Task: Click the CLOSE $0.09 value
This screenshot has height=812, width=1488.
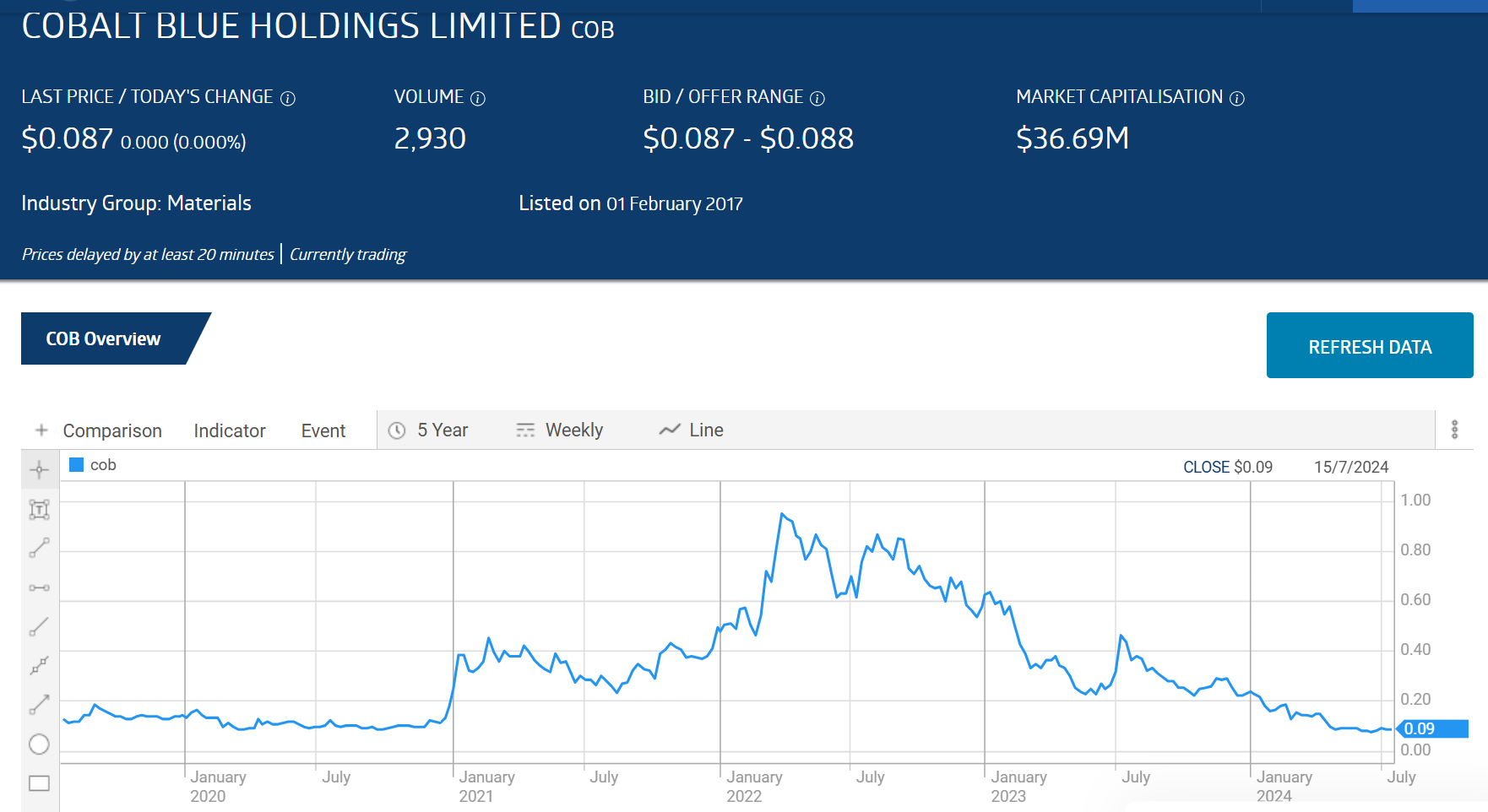Action: (x=1228, y=467)
